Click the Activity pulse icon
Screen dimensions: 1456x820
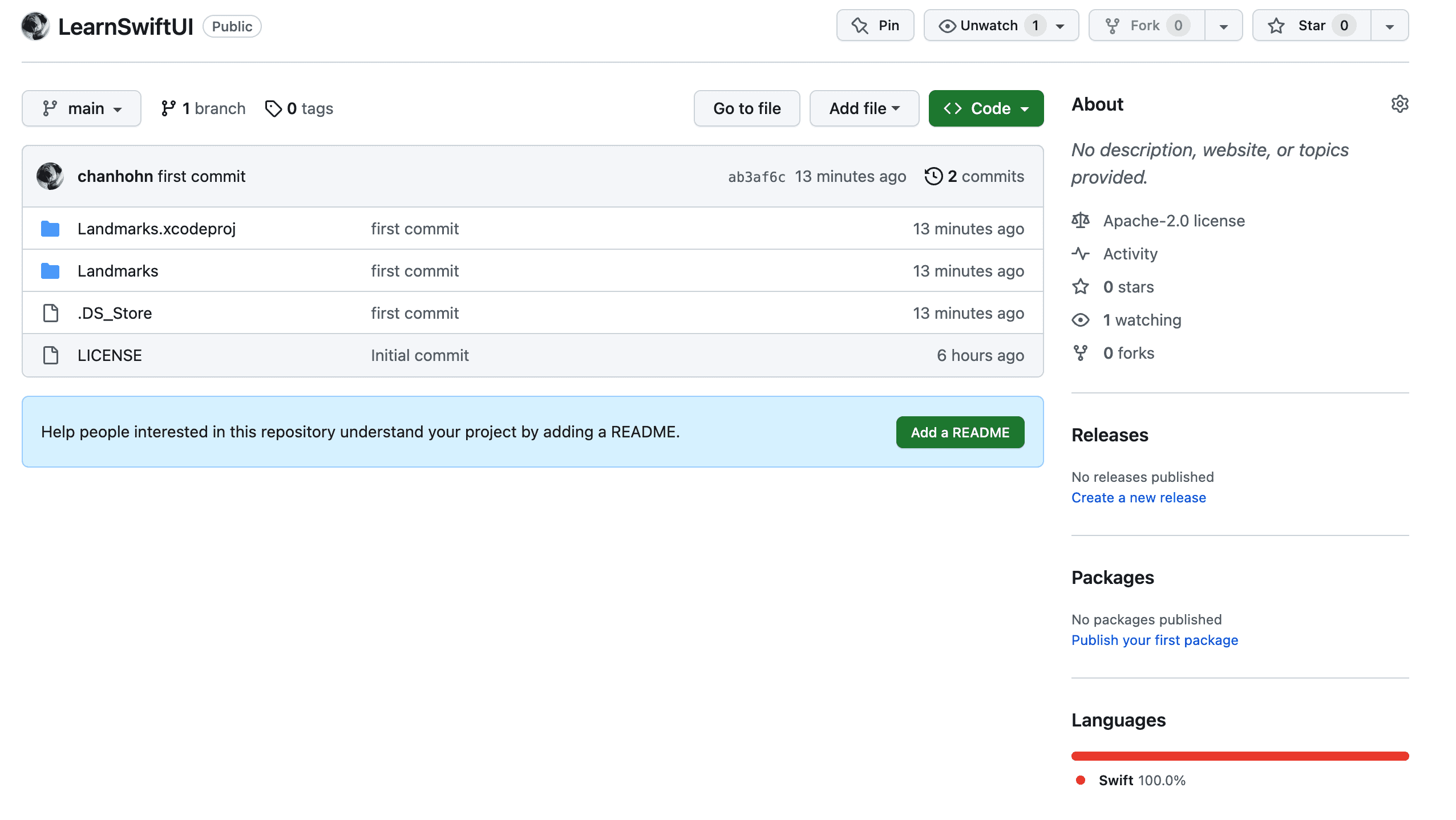tap(1081, 254)
